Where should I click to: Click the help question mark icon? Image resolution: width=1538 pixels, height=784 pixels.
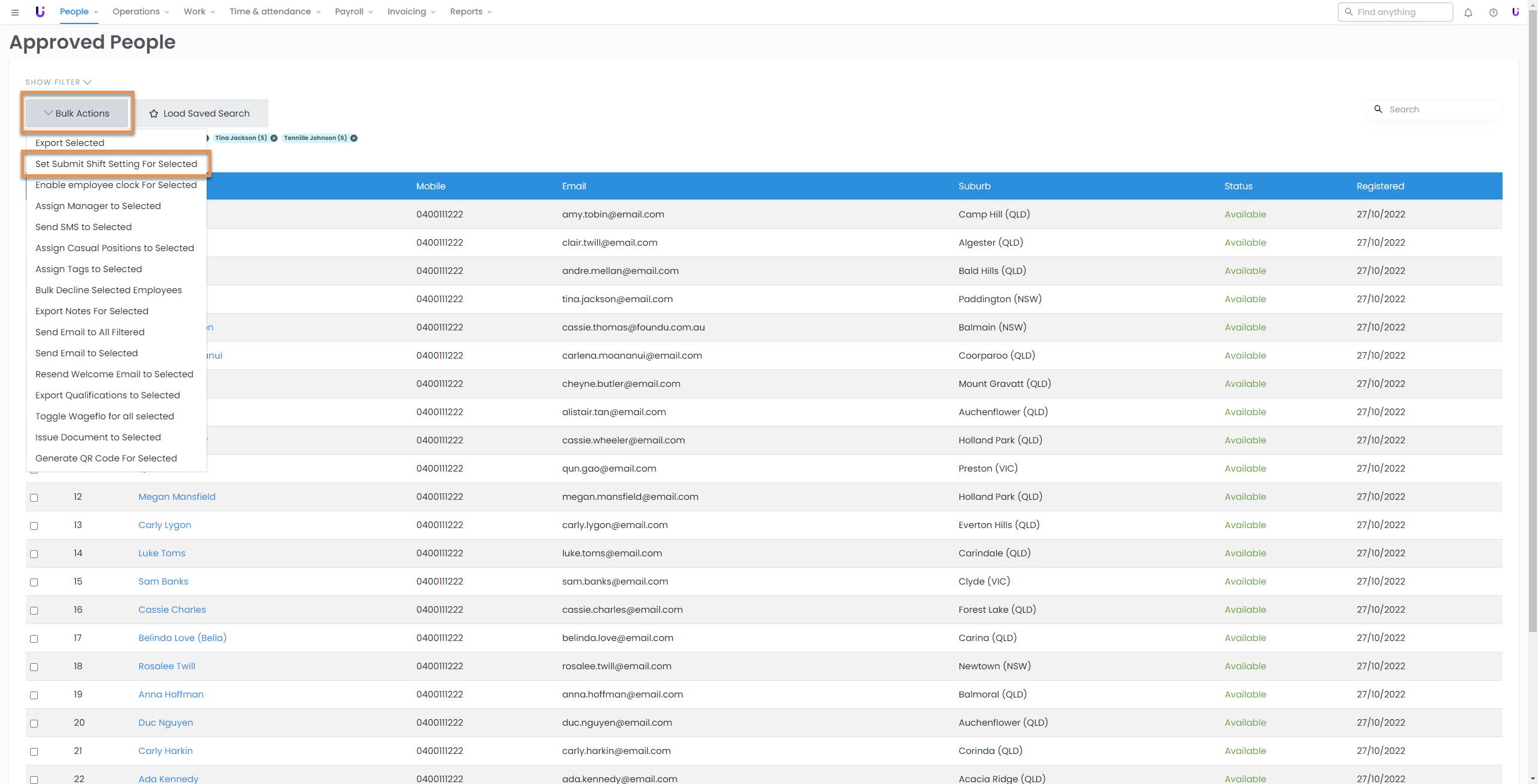click(x=1493, y=12)
